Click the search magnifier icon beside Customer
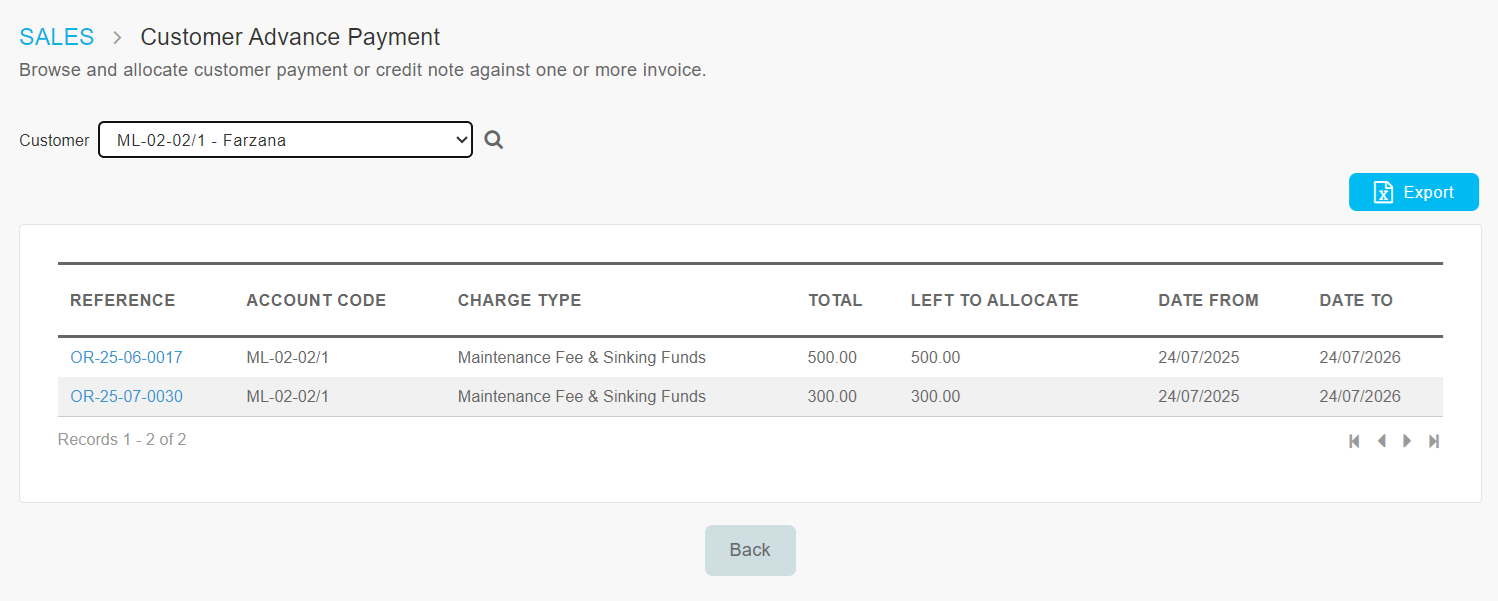 [493, 140]
